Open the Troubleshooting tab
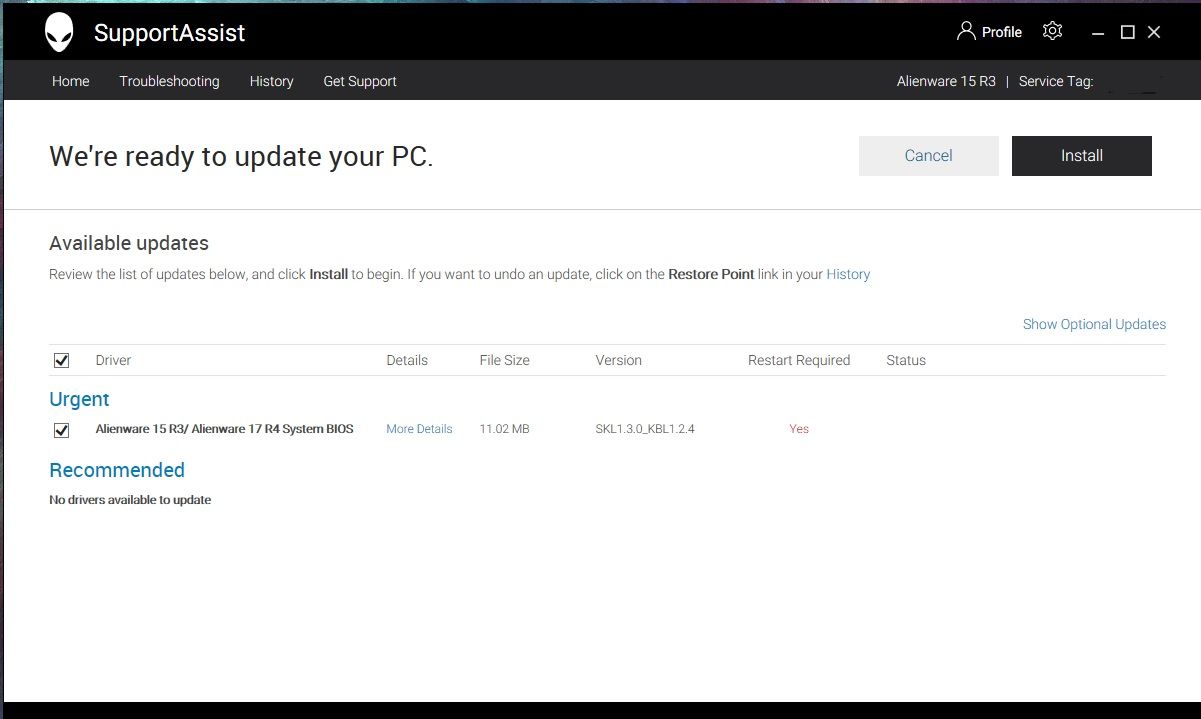The height and width of the screenshot is (719, 1201). pyautogui.click(x=169, y=81)
